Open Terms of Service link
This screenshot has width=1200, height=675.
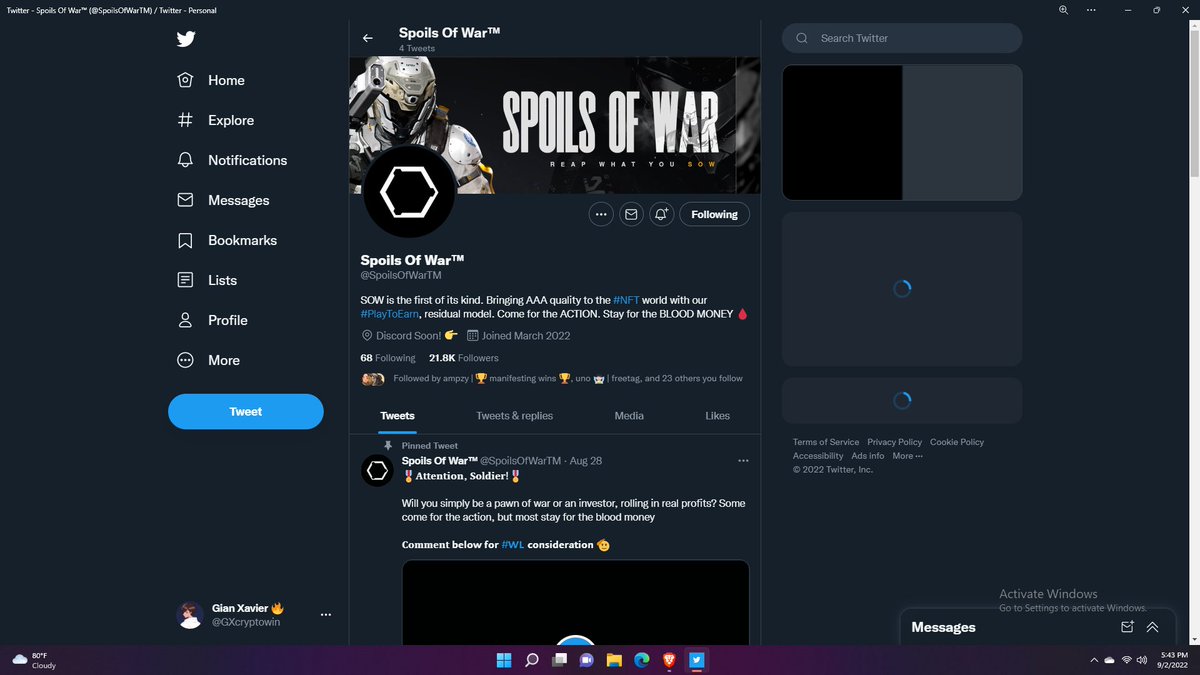(x=826, y=442)
